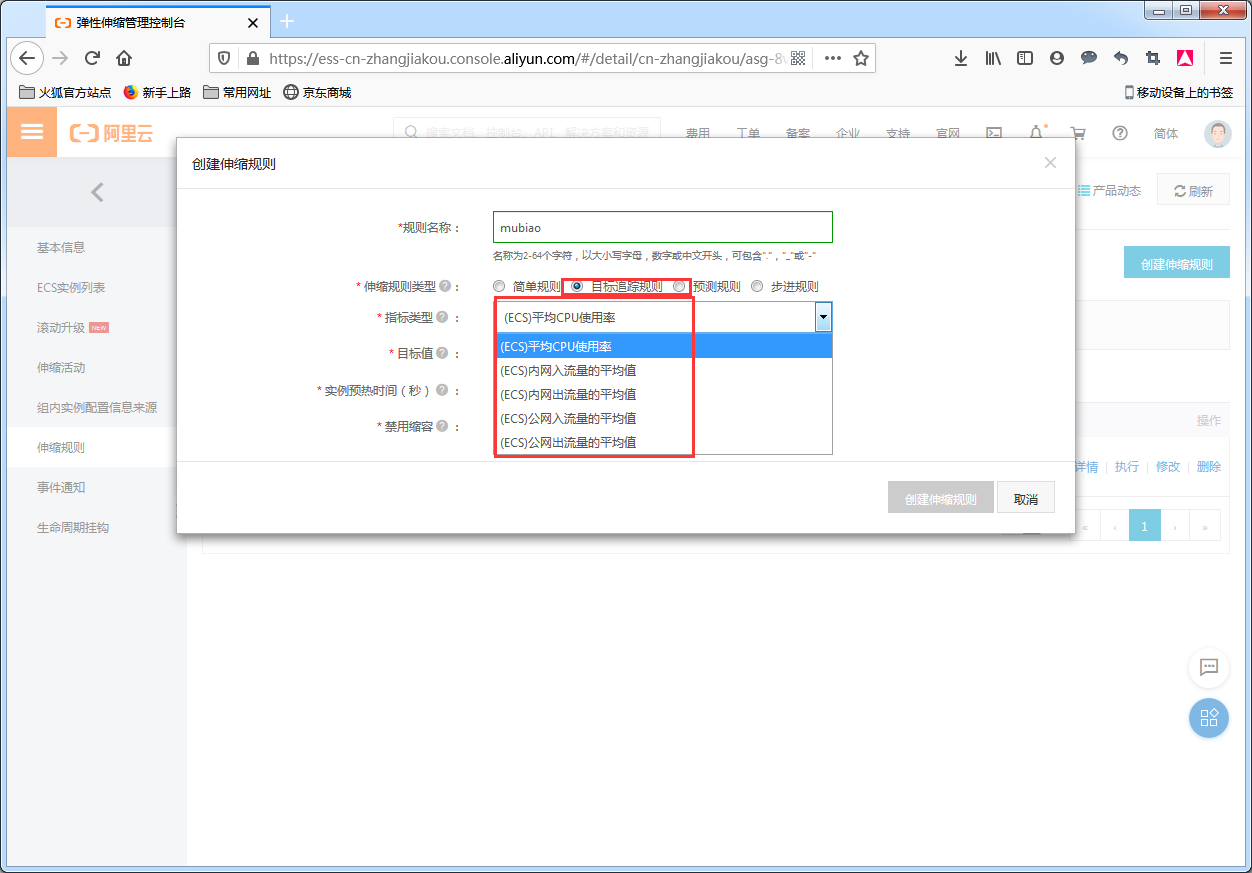
Task: Close the create scaling rule dialog
Action: point(1050,163)
